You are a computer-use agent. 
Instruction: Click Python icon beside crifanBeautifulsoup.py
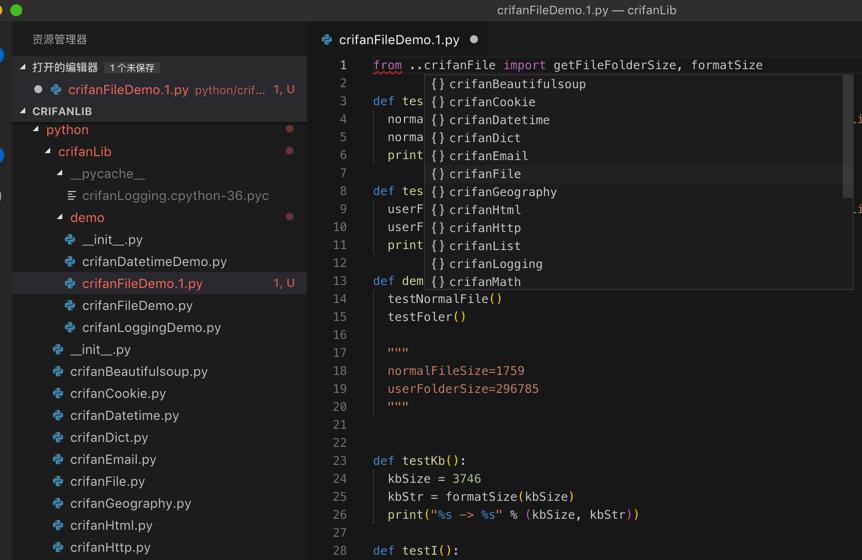coord(58,372)
